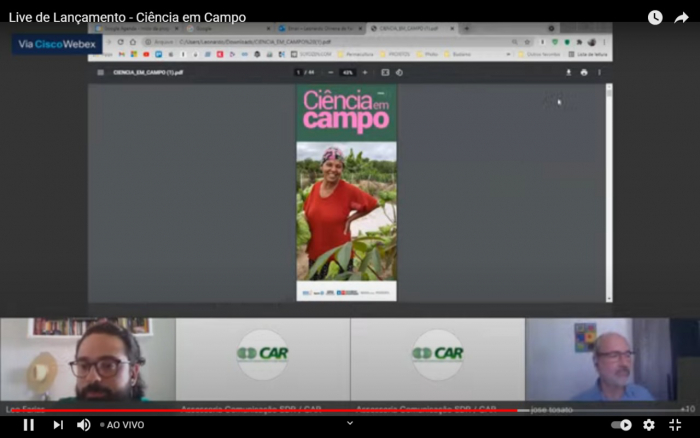The height and width of the screenshot is (438, 700).
Task: Open the player settings gear
Action: click(649, 425)
